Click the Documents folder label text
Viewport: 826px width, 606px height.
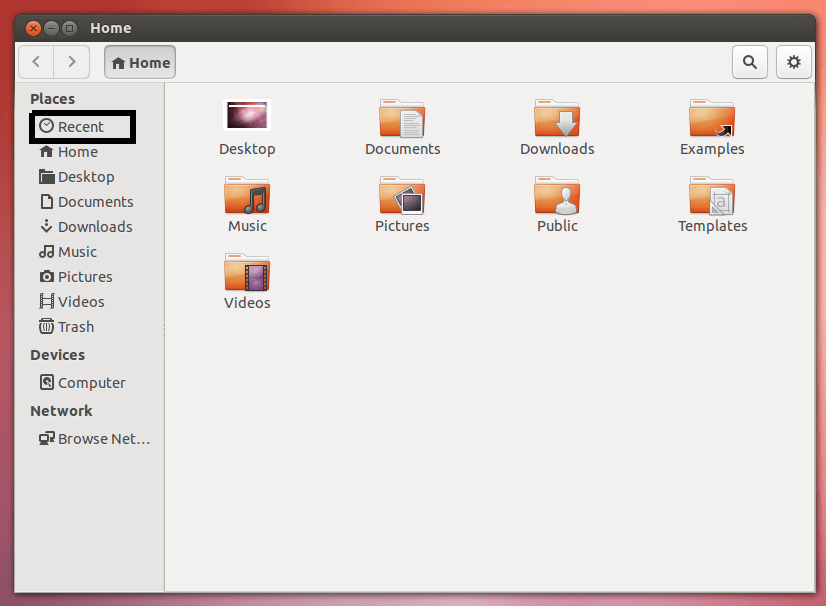point(402,149)
